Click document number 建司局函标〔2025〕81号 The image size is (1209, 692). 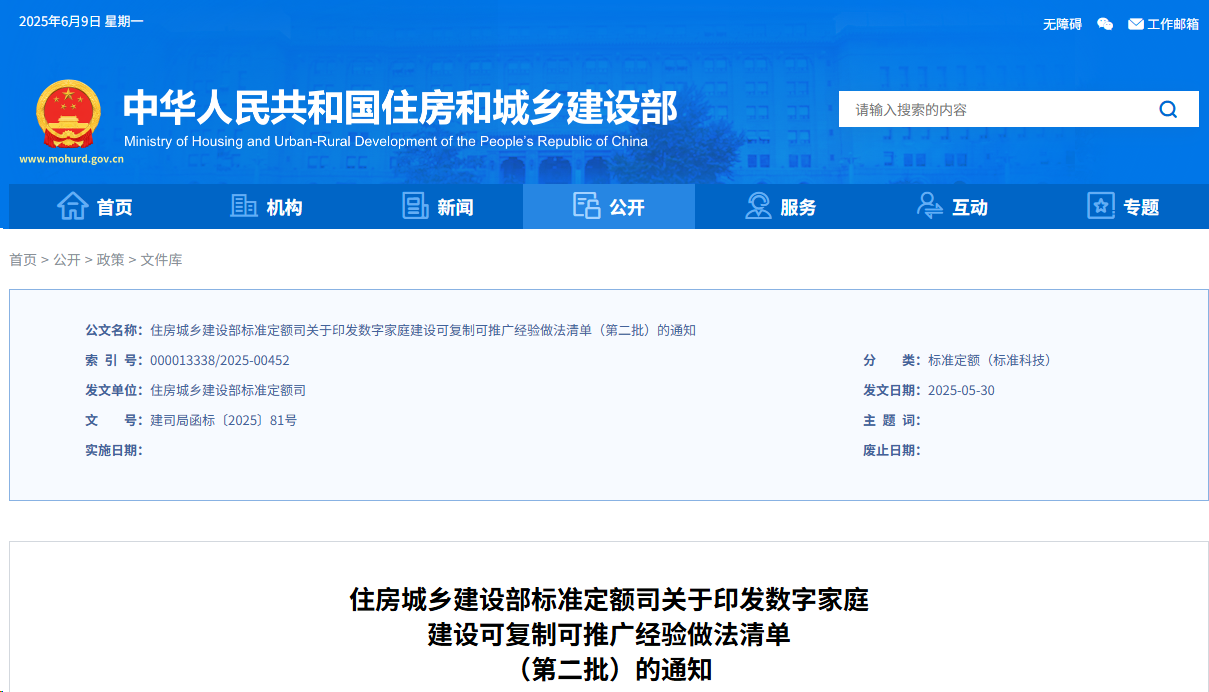point(223,420)
